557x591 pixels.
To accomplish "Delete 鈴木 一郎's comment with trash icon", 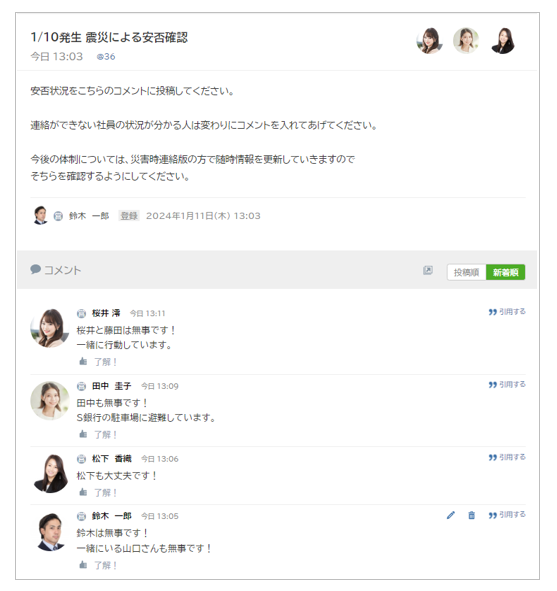I will [471, 515].
